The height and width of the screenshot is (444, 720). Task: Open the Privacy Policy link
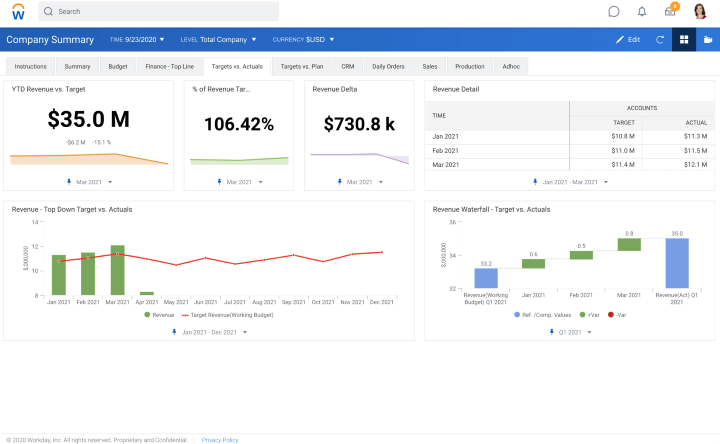click(220, 440)
